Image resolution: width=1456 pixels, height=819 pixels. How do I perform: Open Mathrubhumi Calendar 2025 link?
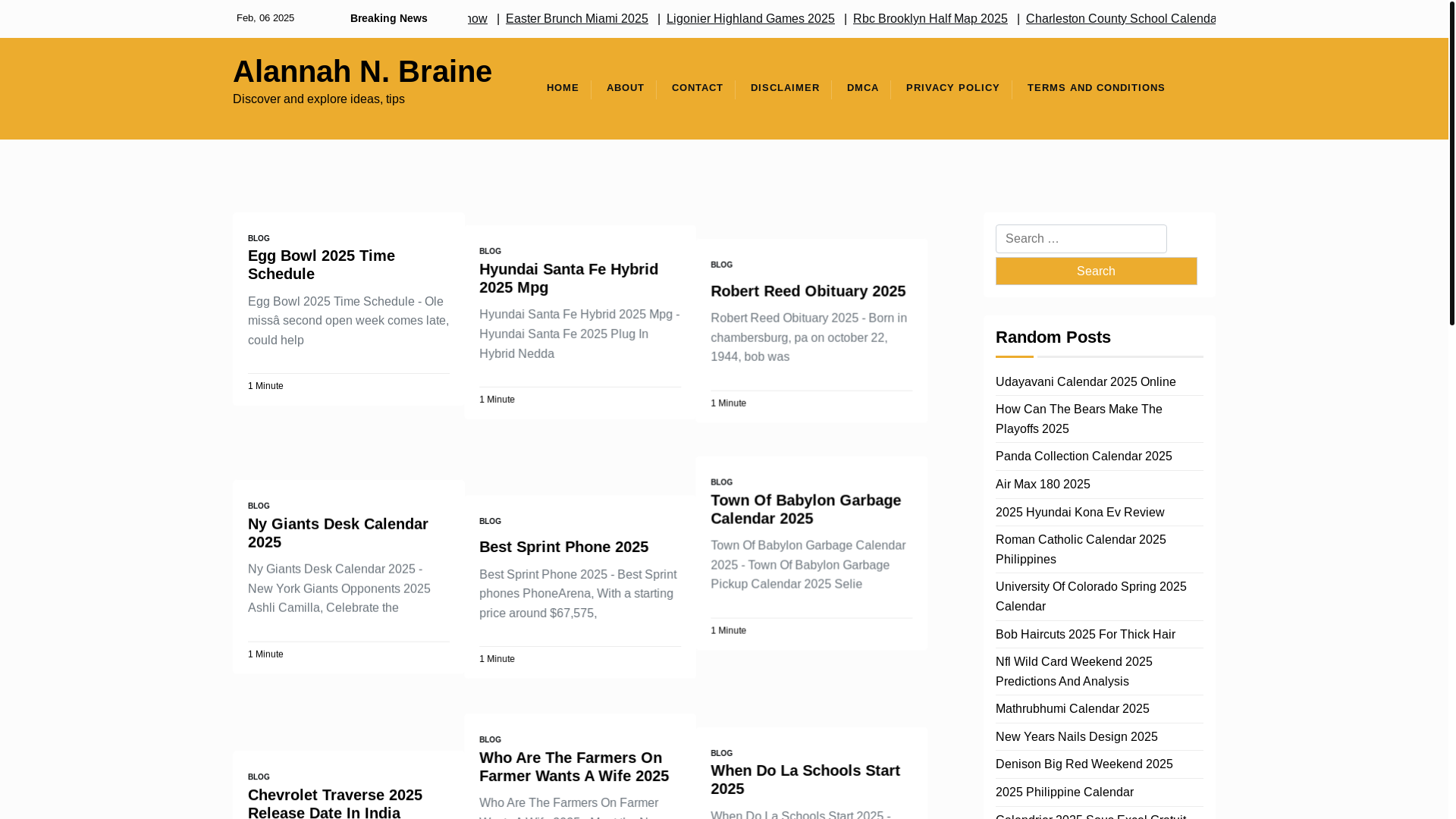tap(1072, 709)
